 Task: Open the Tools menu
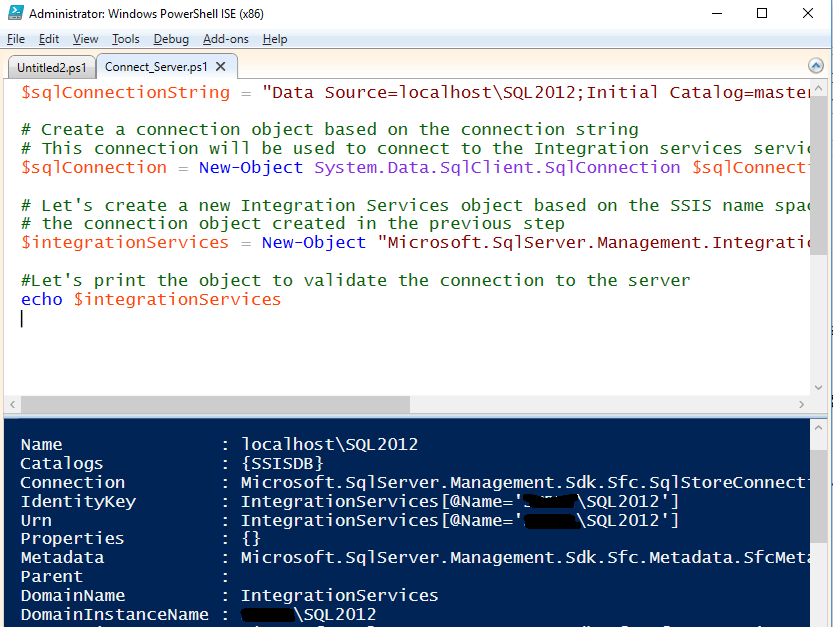point(126,39)
